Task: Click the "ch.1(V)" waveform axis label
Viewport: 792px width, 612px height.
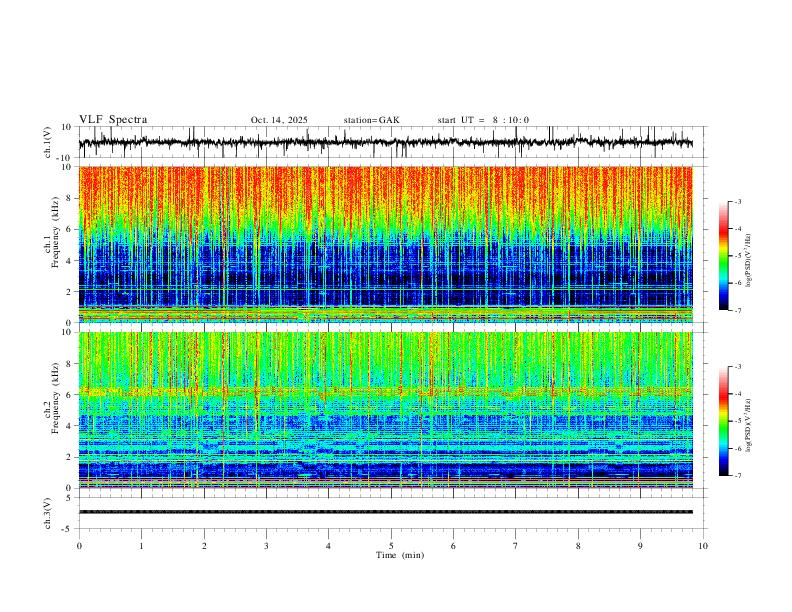Action: 48,142
